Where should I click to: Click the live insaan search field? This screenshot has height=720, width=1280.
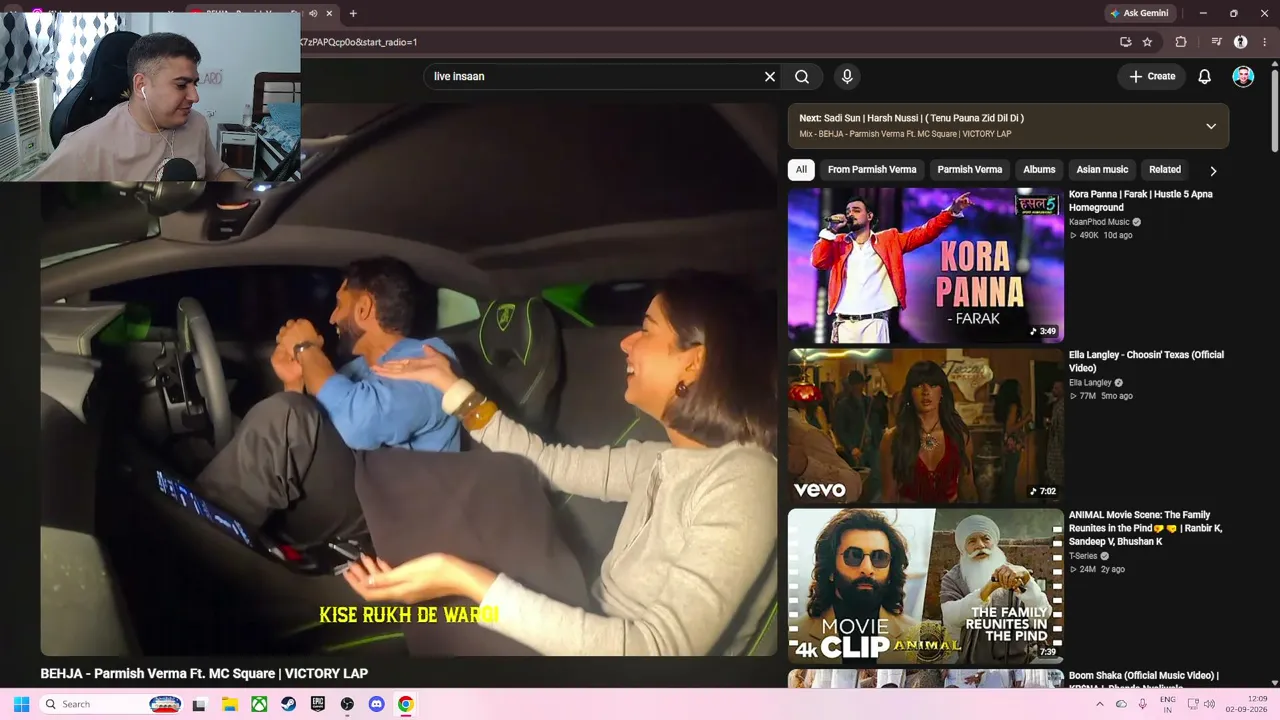pos(593,77)
